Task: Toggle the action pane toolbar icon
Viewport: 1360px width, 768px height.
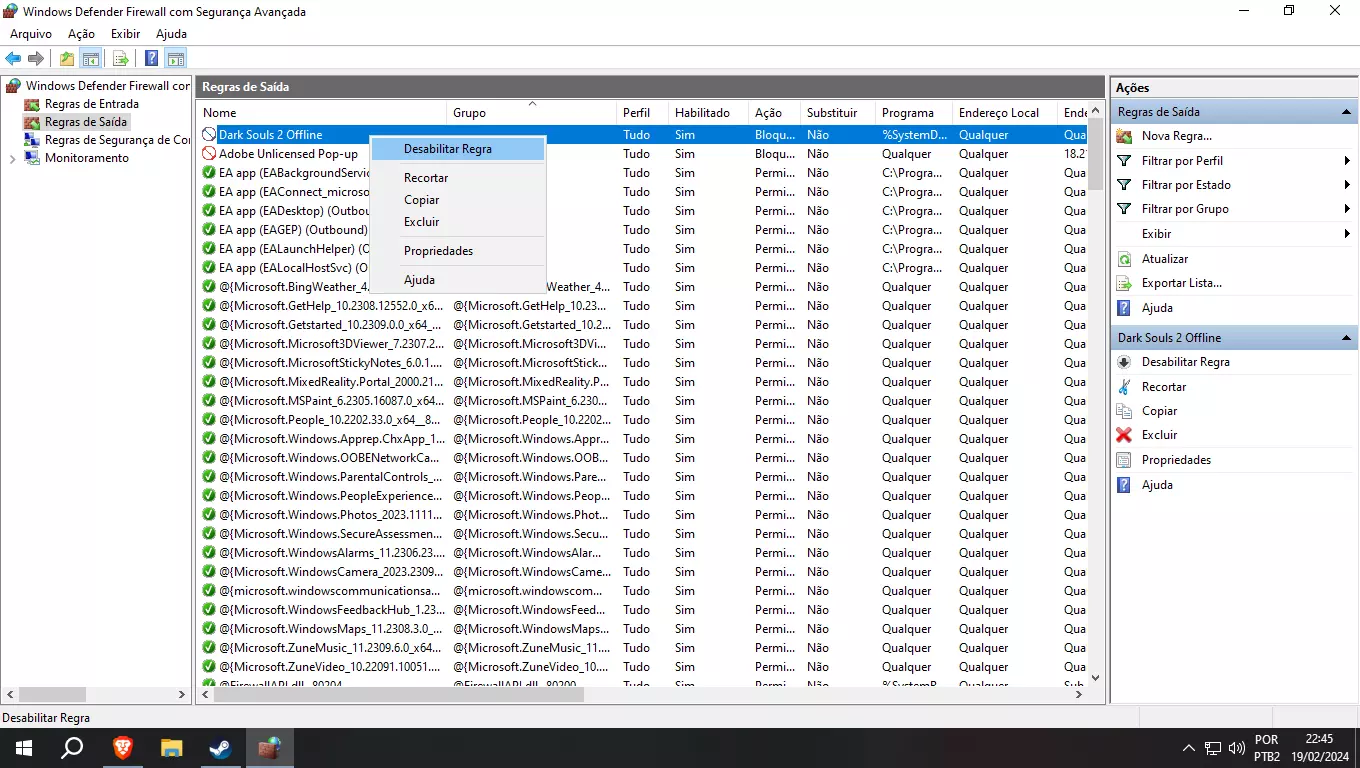Action: (176, 59)
